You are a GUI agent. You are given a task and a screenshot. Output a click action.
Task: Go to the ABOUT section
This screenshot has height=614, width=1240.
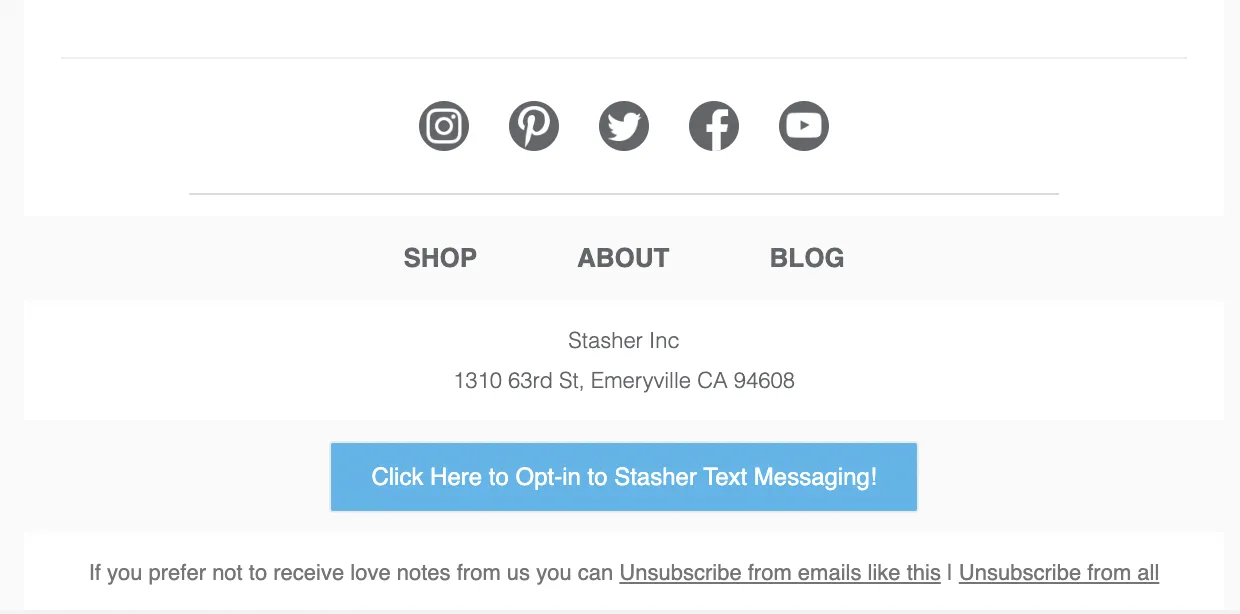pyautogui.click(x=623, y=258)
